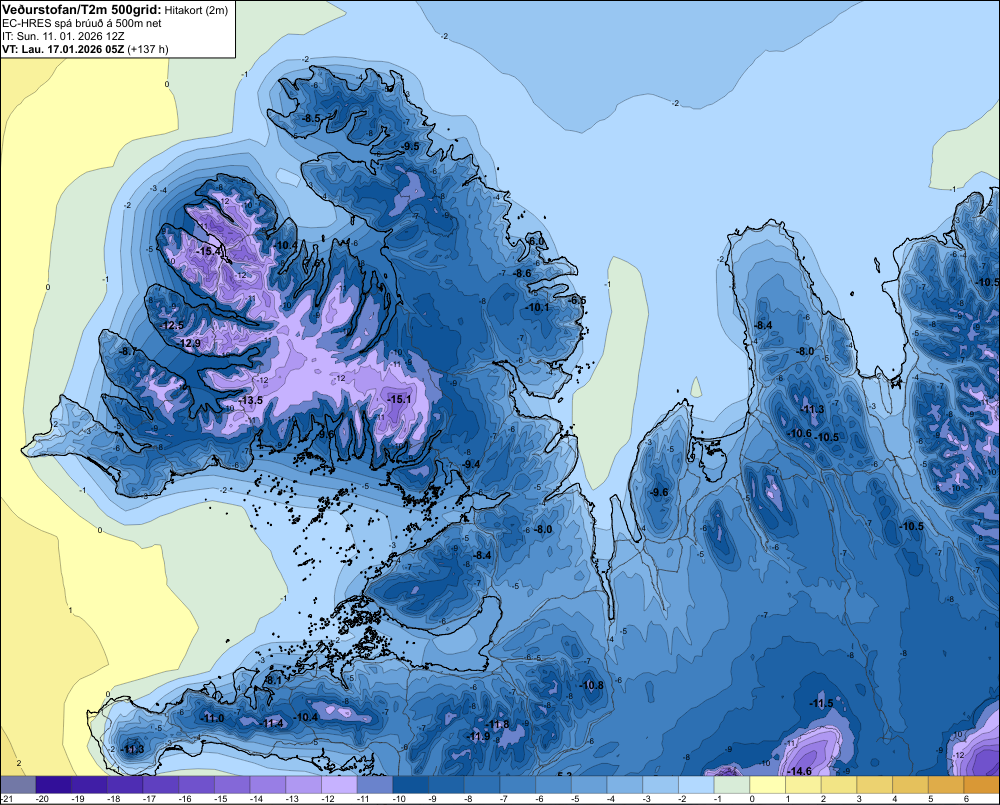Click the -10.8 temperature label

(591, 685)
